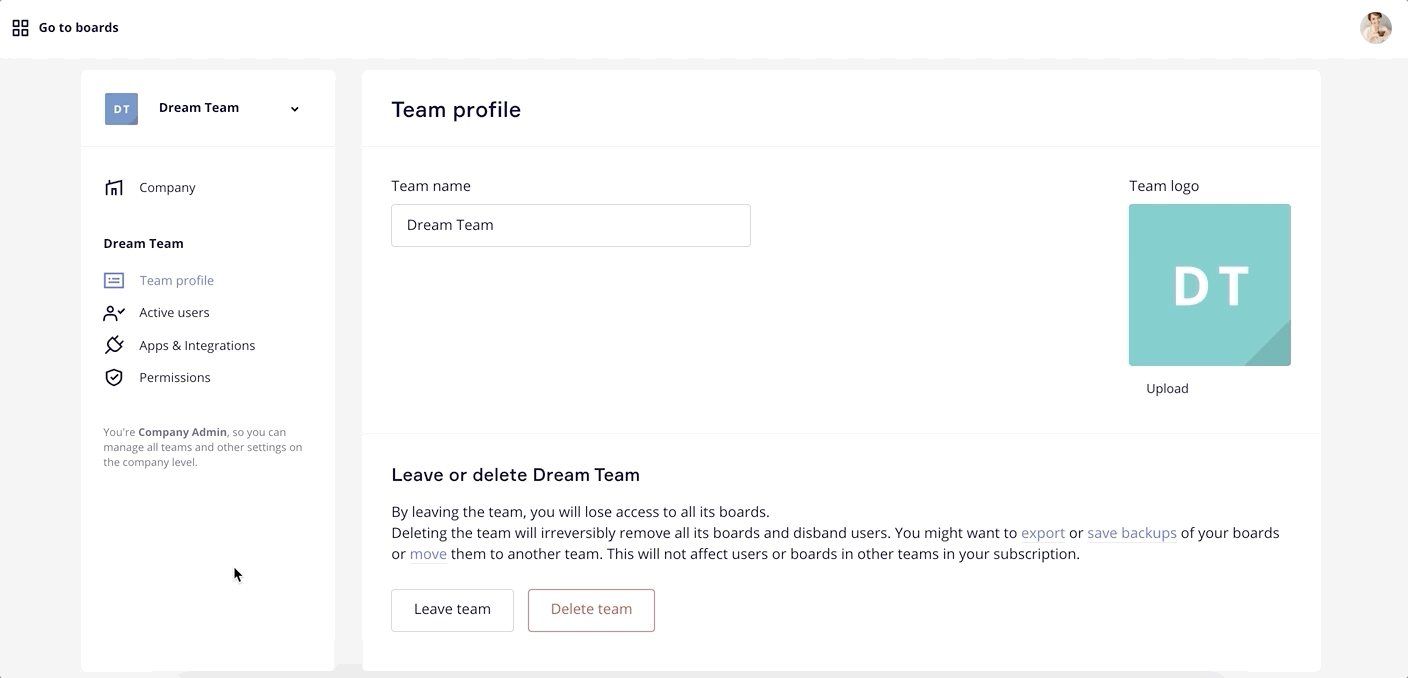Click the Team profile card icon
1408x678 pixels.
114,281
